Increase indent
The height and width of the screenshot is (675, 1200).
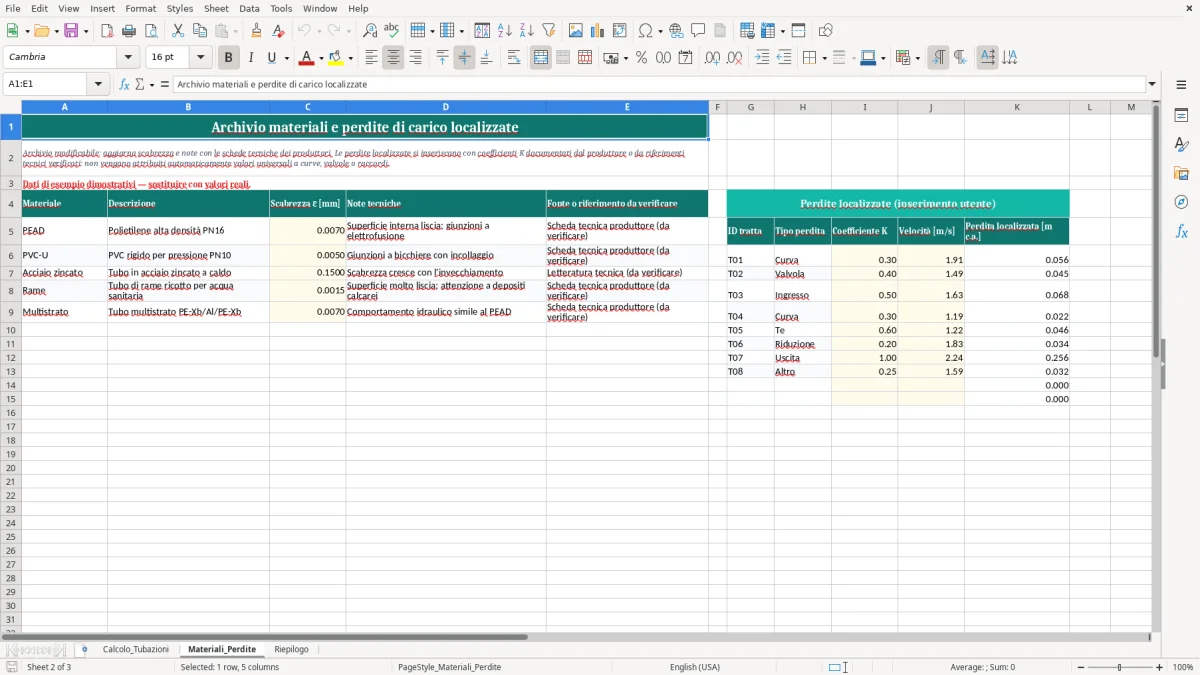[762, 58]
